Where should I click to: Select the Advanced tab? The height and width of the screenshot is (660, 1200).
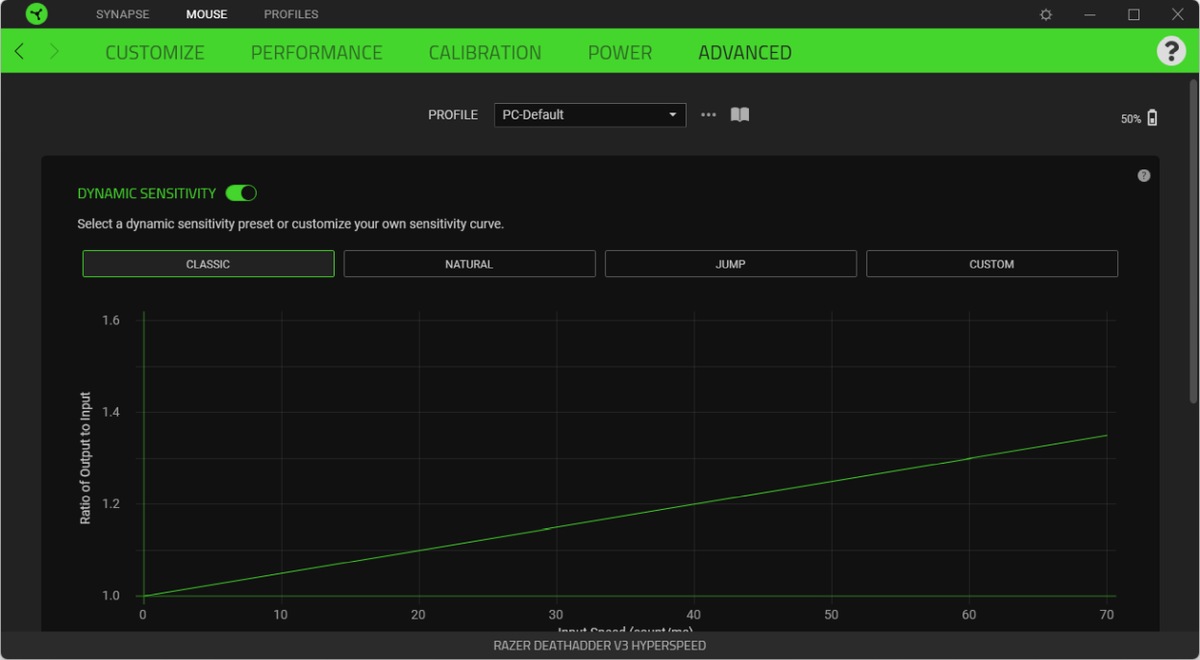click(x=745, y=53)
